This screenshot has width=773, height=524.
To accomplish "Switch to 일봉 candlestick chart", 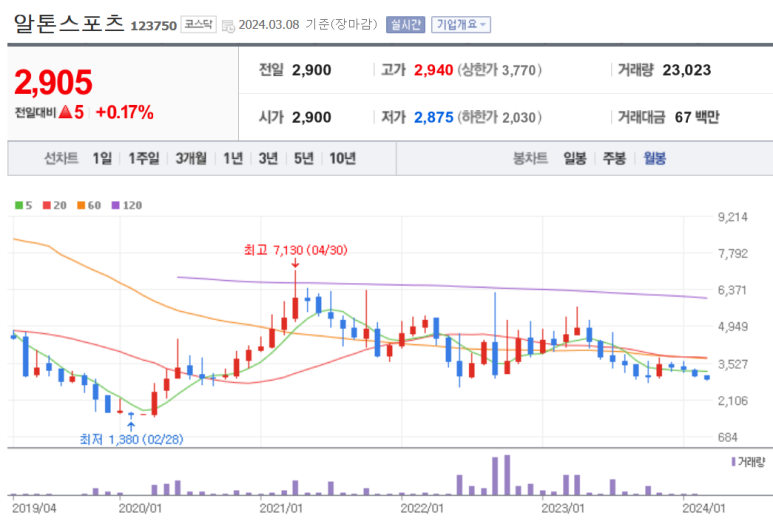I will (x=575, y=158).
